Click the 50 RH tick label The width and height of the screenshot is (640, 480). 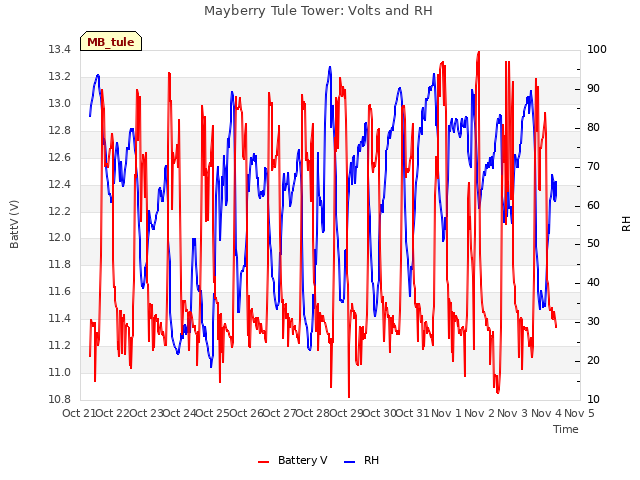click(593, 244)
